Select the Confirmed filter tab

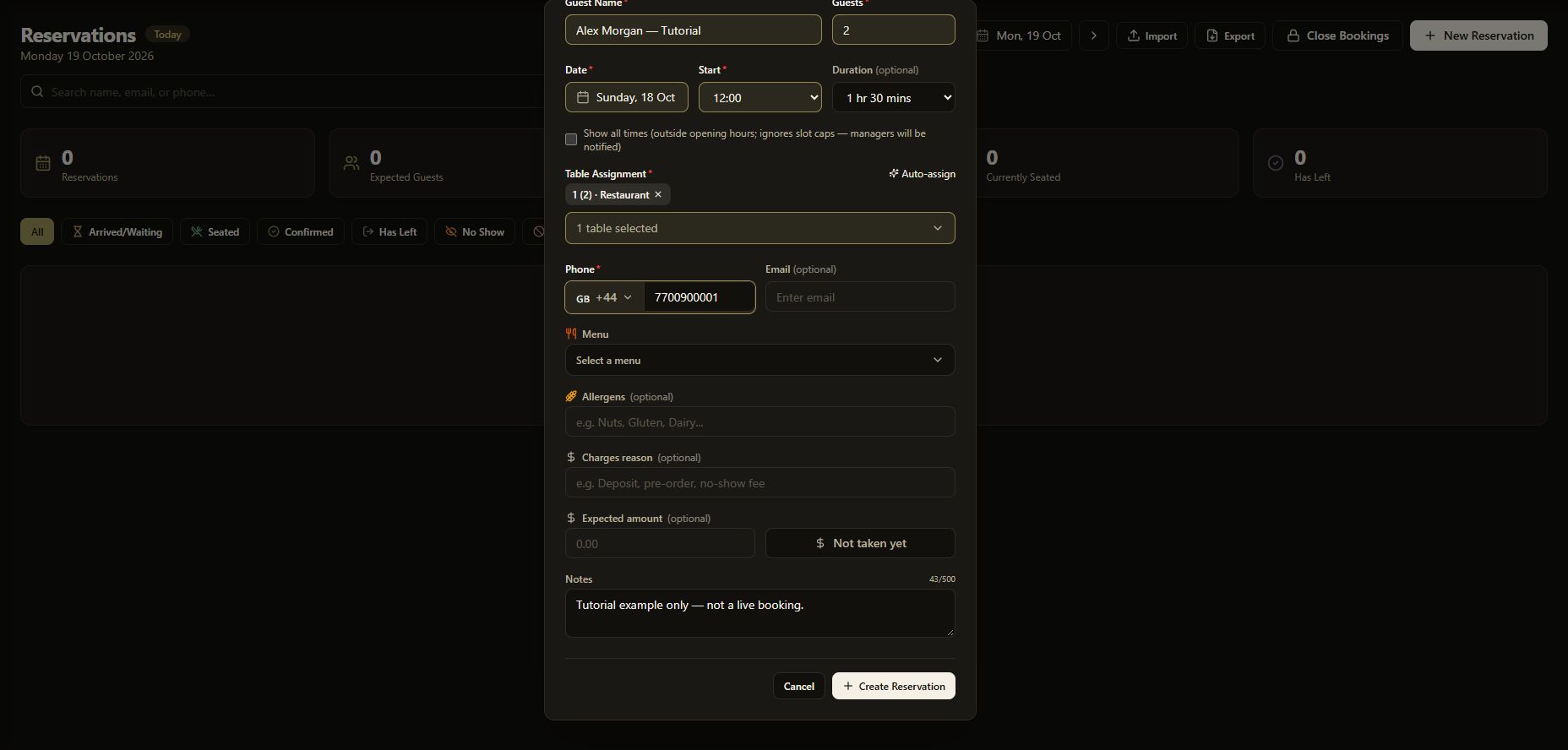coord(300,231)
